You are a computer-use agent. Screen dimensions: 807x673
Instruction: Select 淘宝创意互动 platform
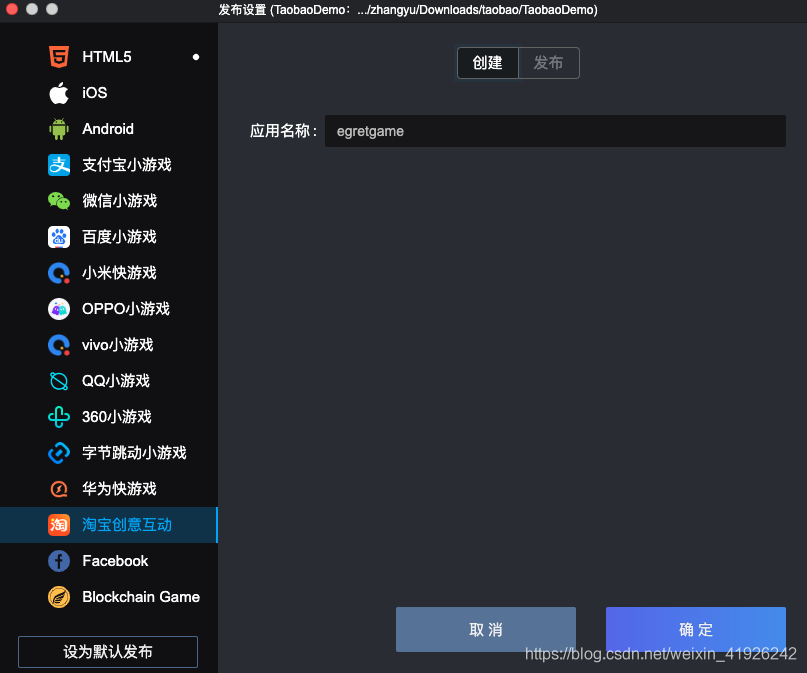click(109, 525)
